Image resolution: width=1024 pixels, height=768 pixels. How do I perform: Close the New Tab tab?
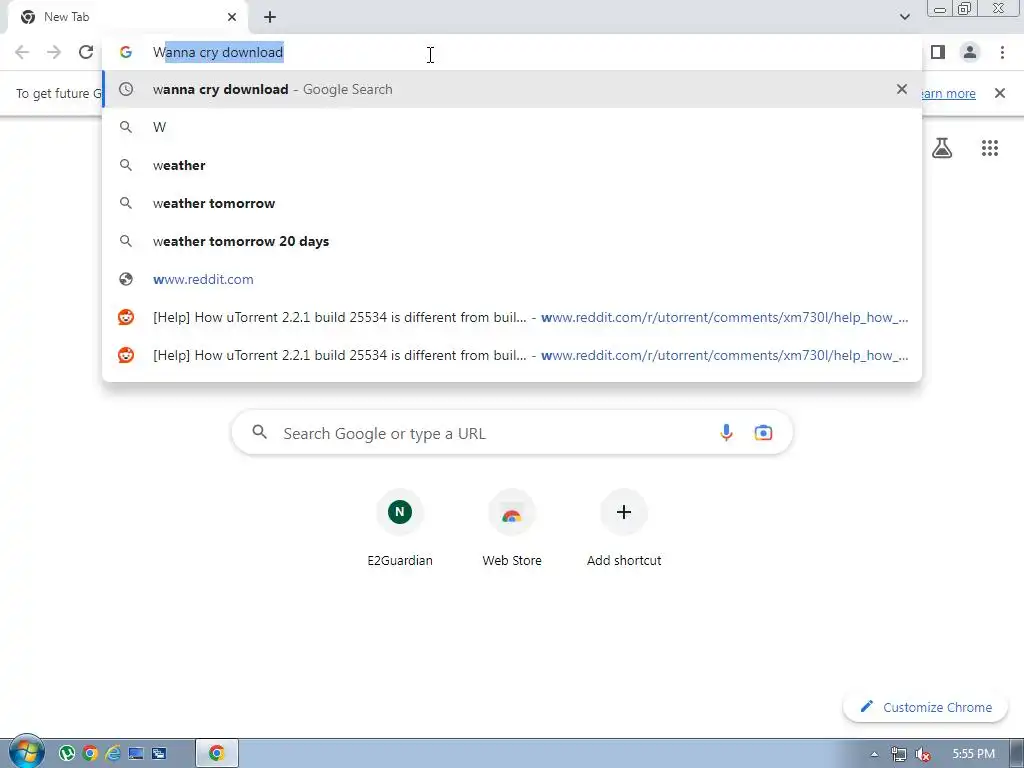pos(232,17)
